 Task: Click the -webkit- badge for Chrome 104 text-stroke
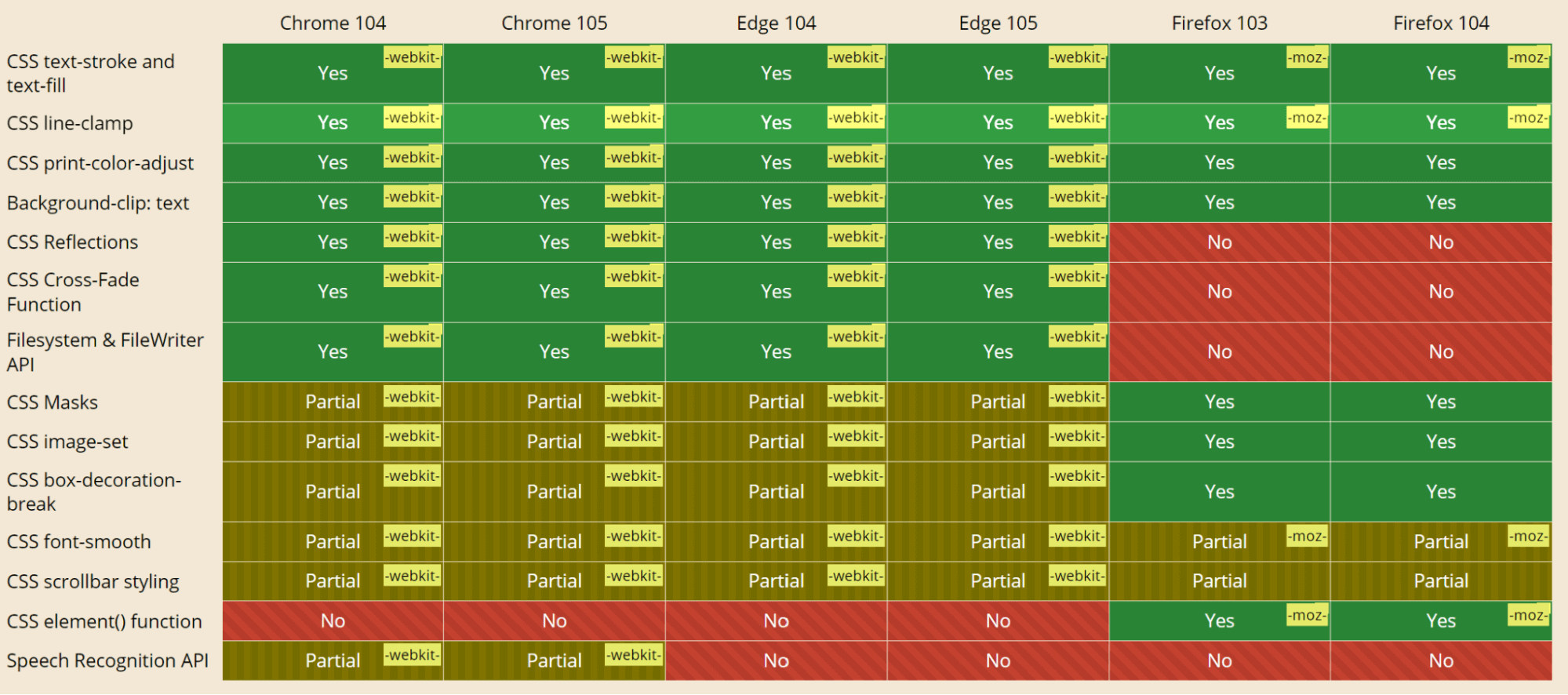click(413, 57)
